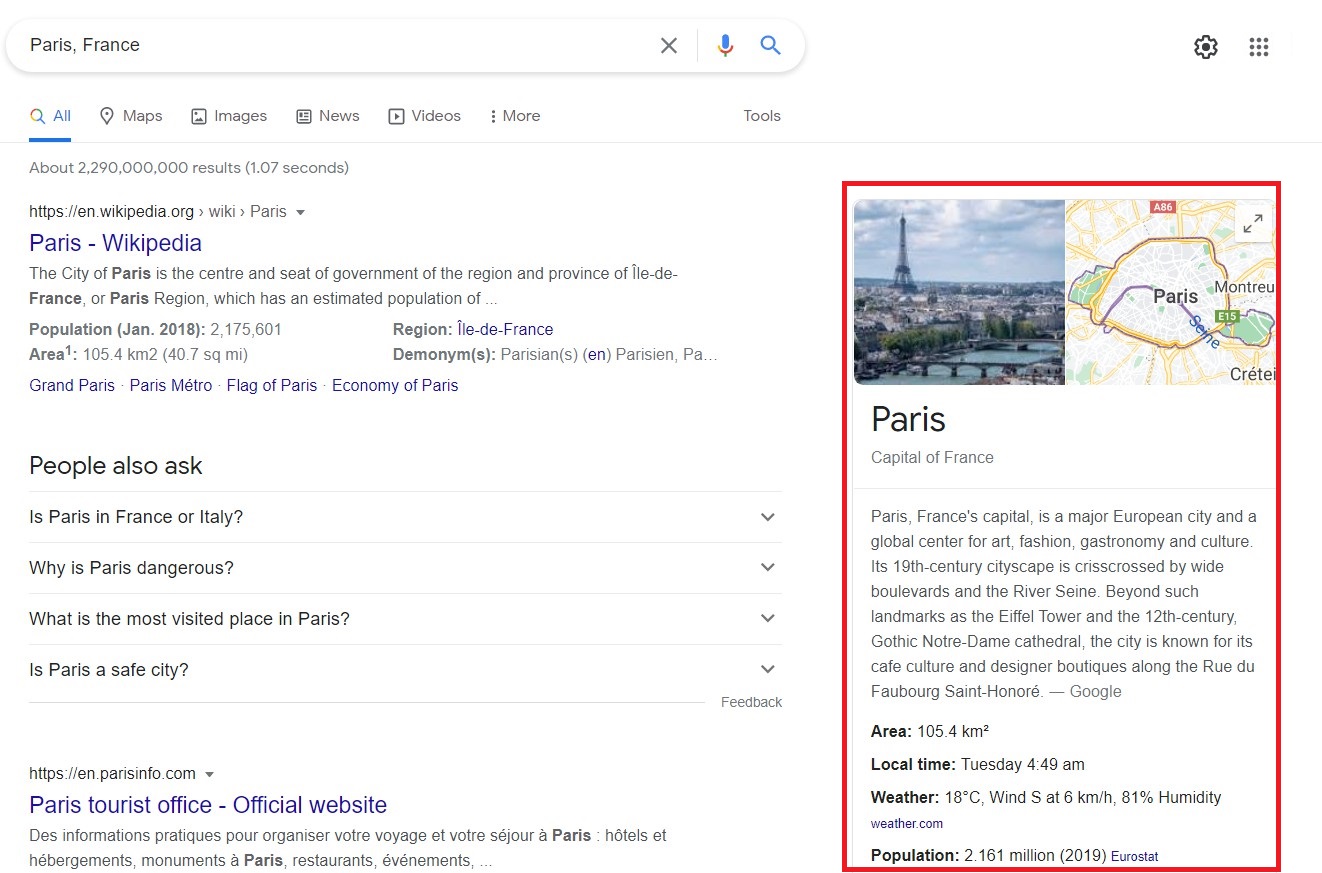Open the Flag of Paris sitelink
Viewport: 1322px width, 873px height.
click(272, 385)
